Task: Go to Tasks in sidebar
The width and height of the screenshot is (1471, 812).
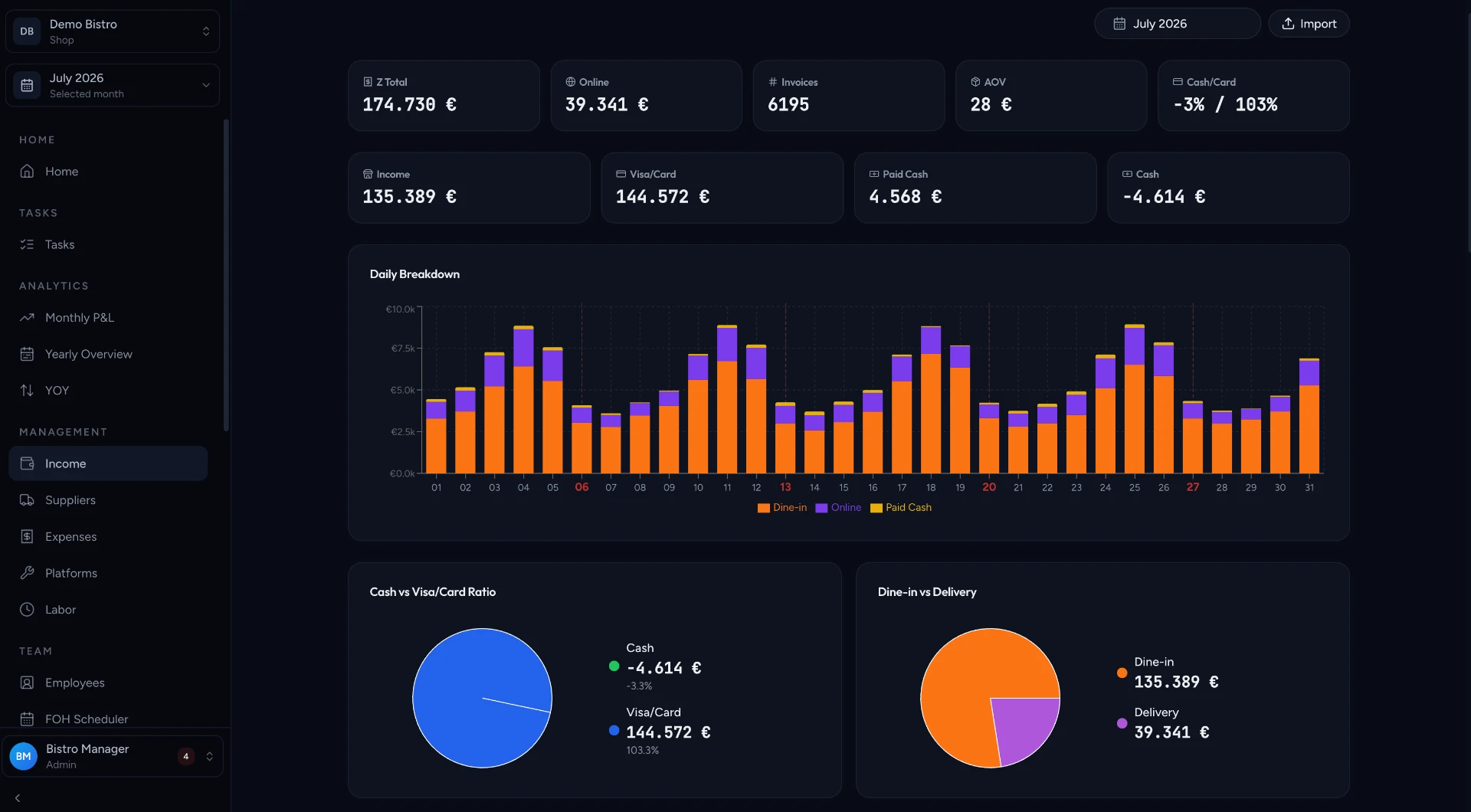Action: tap(108, 244)
